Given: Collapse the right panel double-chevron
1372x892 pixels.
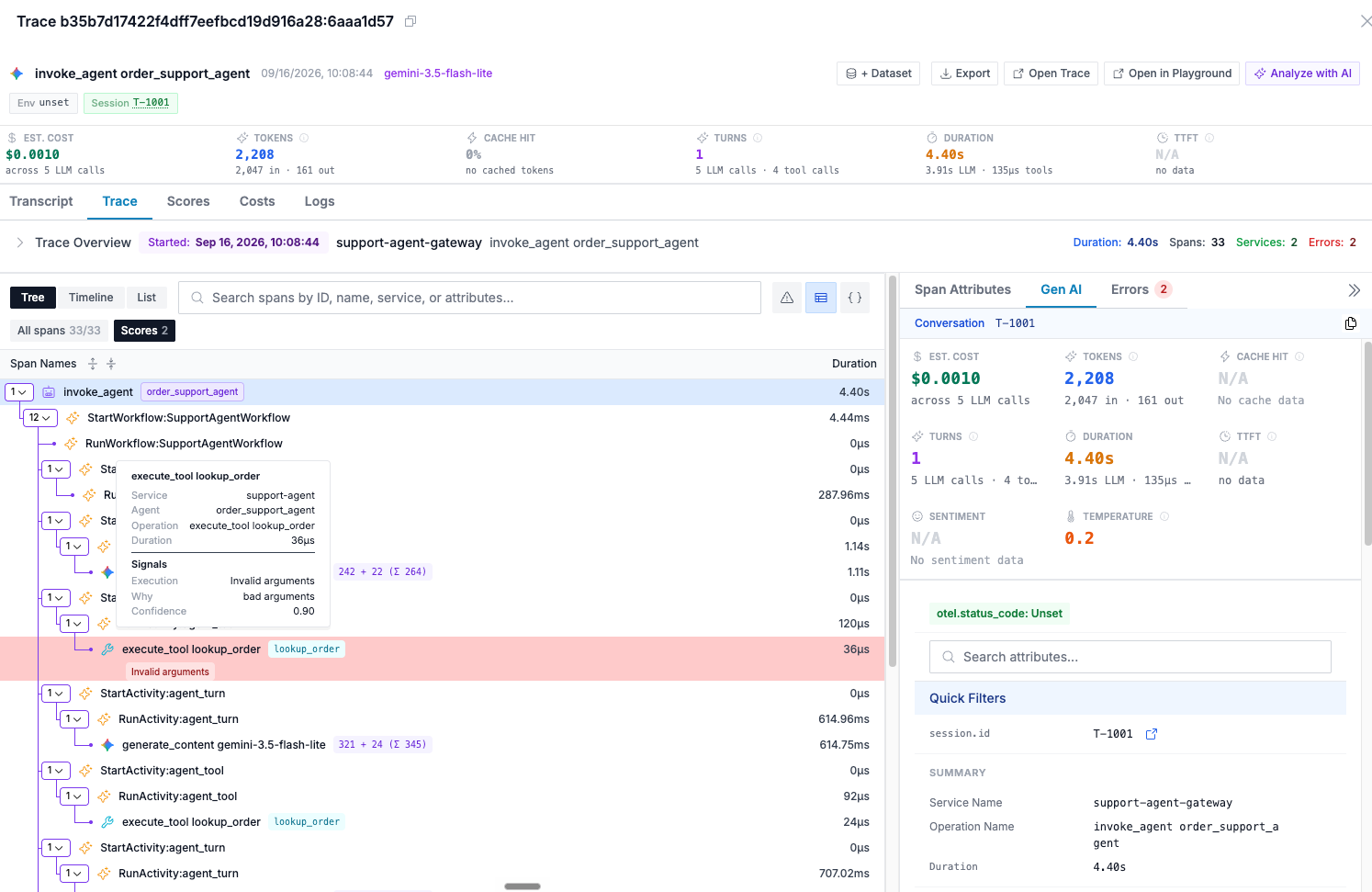Looking at the screenshot, I should [x=1354, y=290].
